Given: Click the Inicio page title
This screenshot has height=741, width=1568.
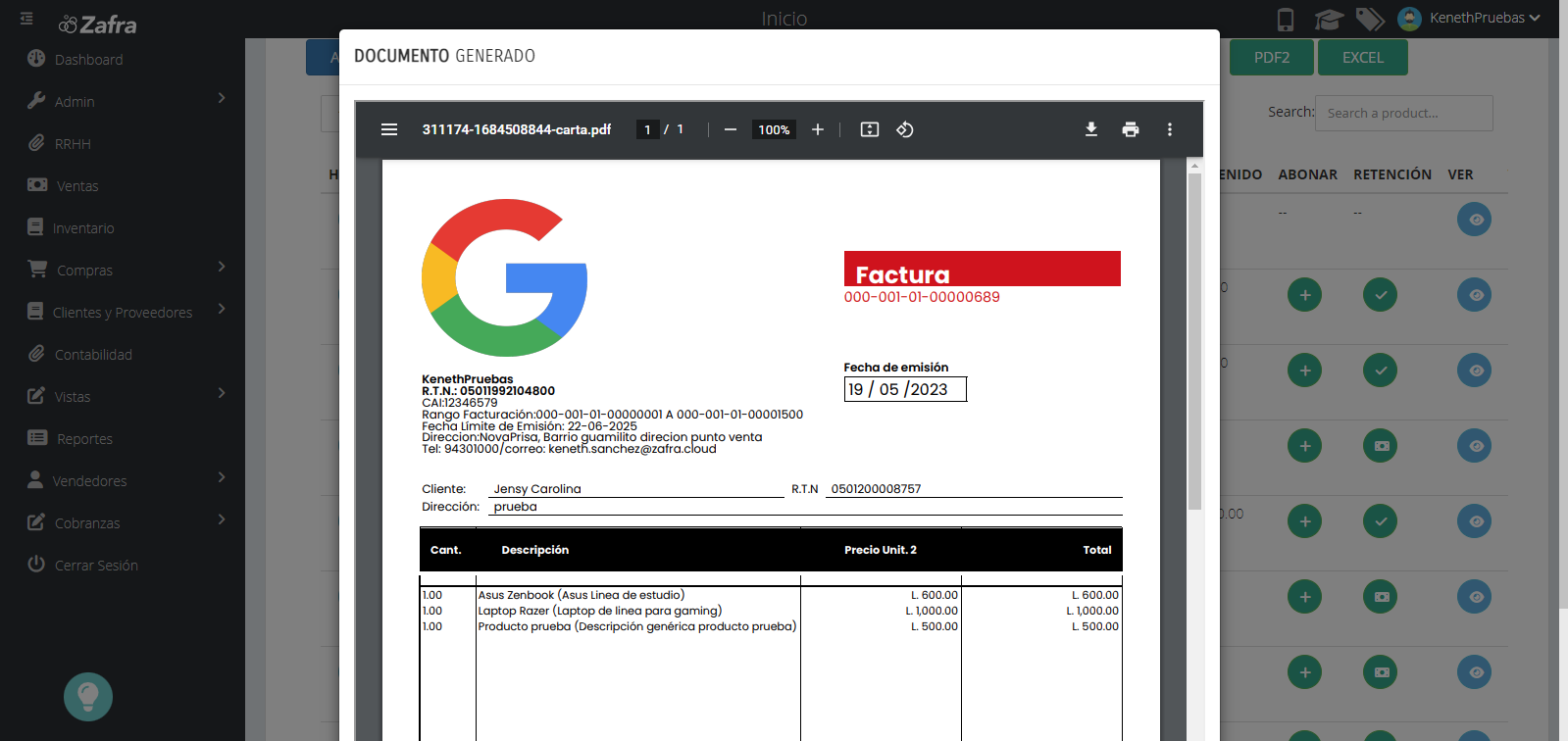Looking at the screenshot, I should point(784,19).
